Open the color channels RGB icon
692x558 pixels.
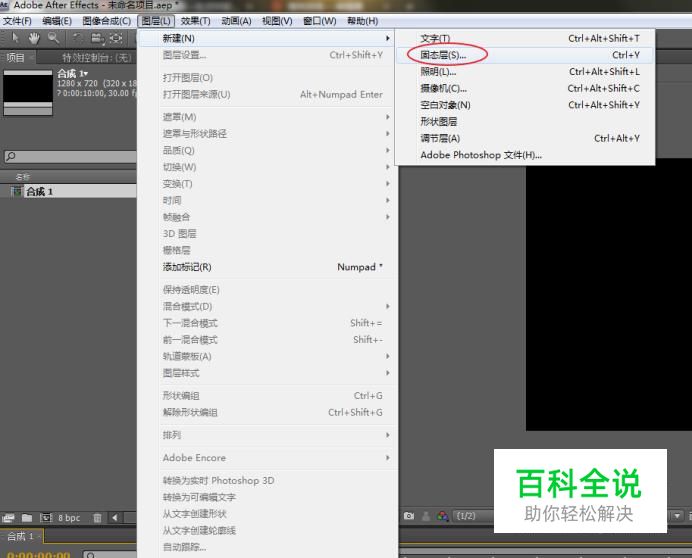coord(443,516)
